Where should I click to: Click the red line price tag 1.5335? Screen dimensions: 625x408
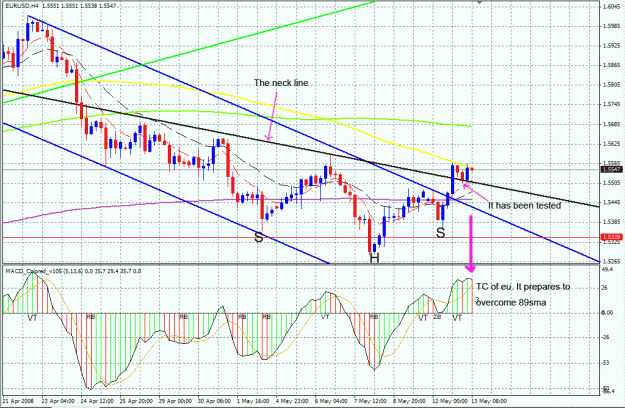point(611,237)
